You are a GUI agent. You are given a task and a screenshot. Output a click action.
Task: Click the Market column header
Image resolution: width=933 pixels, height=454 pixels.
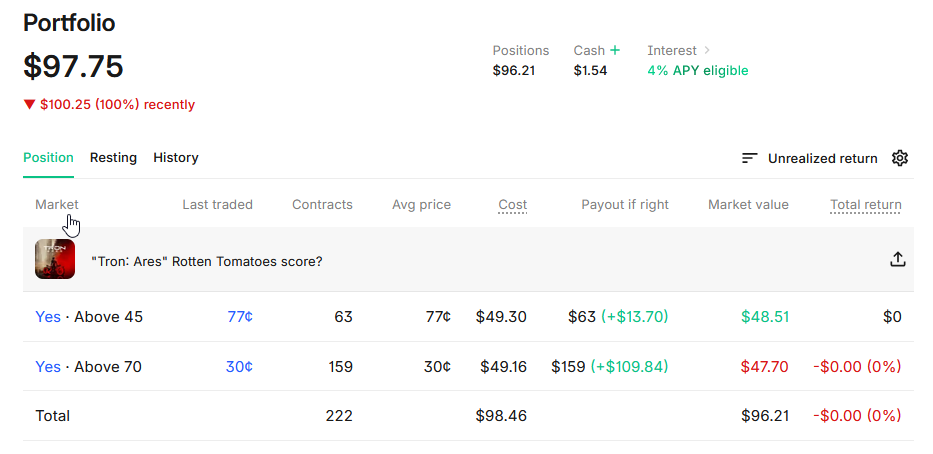click(x=57, y=205)
